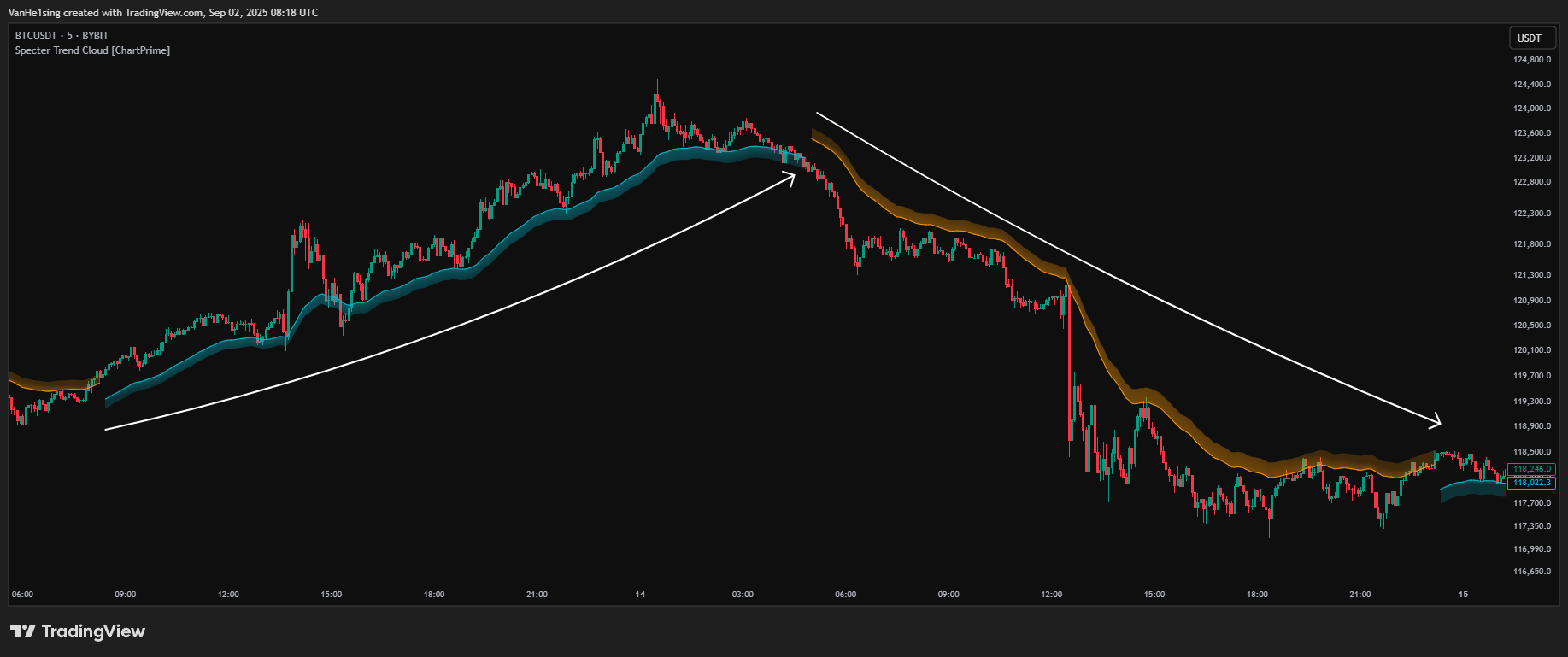Click the 124,800.0 price axis label

1532,60
